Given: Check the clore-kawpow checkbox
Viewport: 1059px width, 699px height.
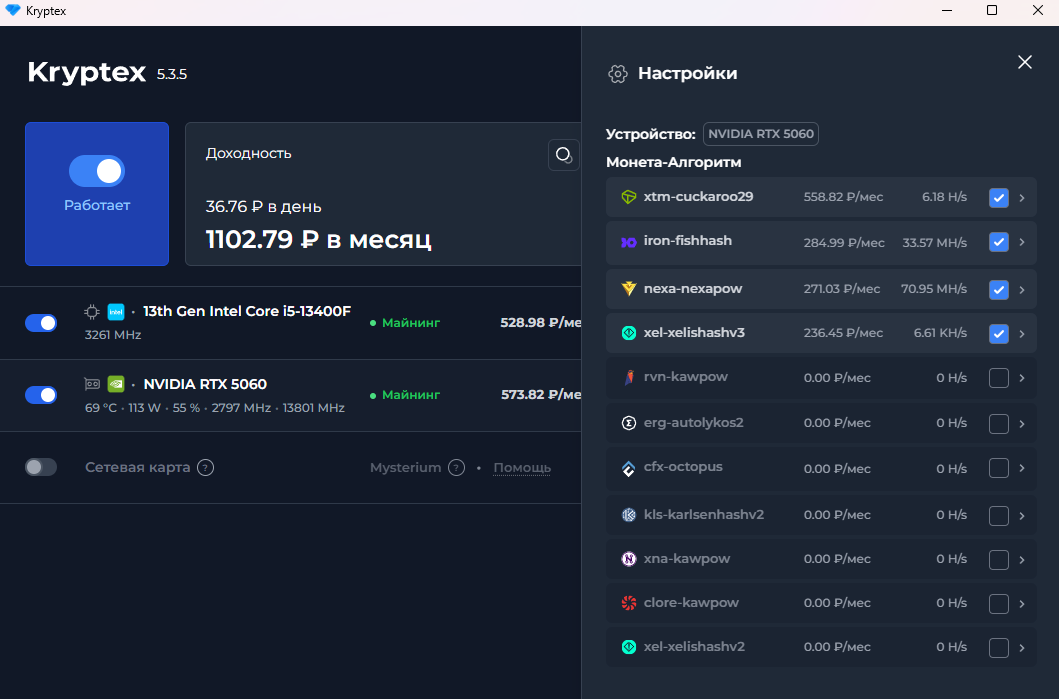Looking at the screenshot, I should click(x=998, y=604).
